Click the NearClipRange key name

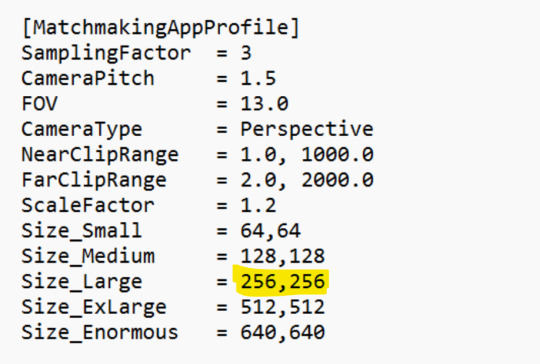click(100, 155)
